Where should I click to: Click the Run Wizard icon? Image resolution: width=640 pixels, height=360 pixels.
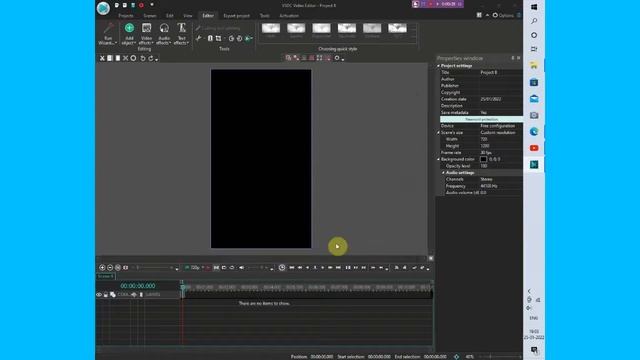point(108,29)
